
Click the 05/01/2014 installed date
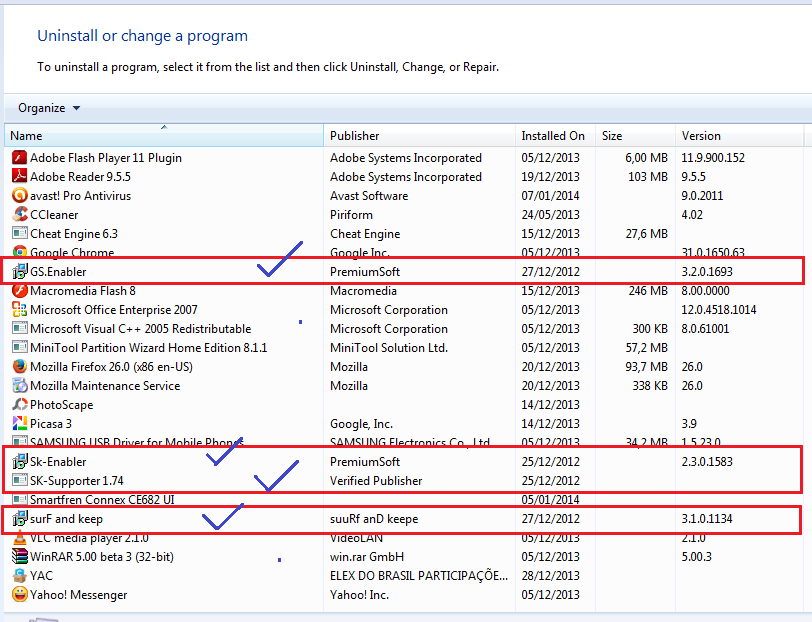[550, 500]
